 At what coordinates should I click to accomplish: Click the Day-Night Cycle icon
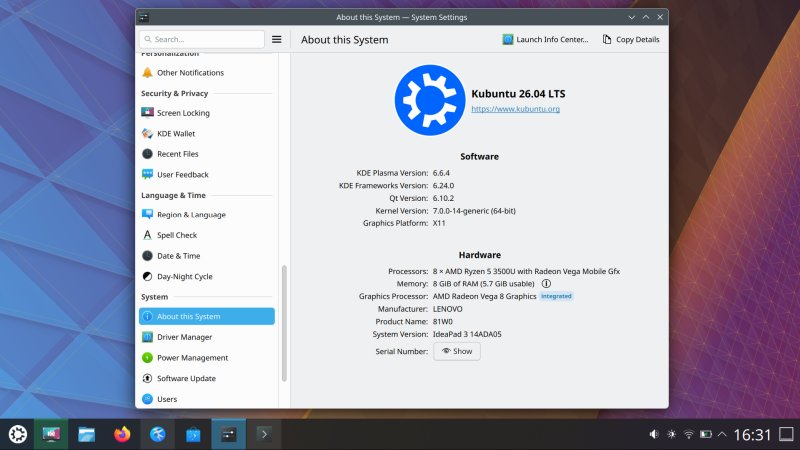point(147,276)
